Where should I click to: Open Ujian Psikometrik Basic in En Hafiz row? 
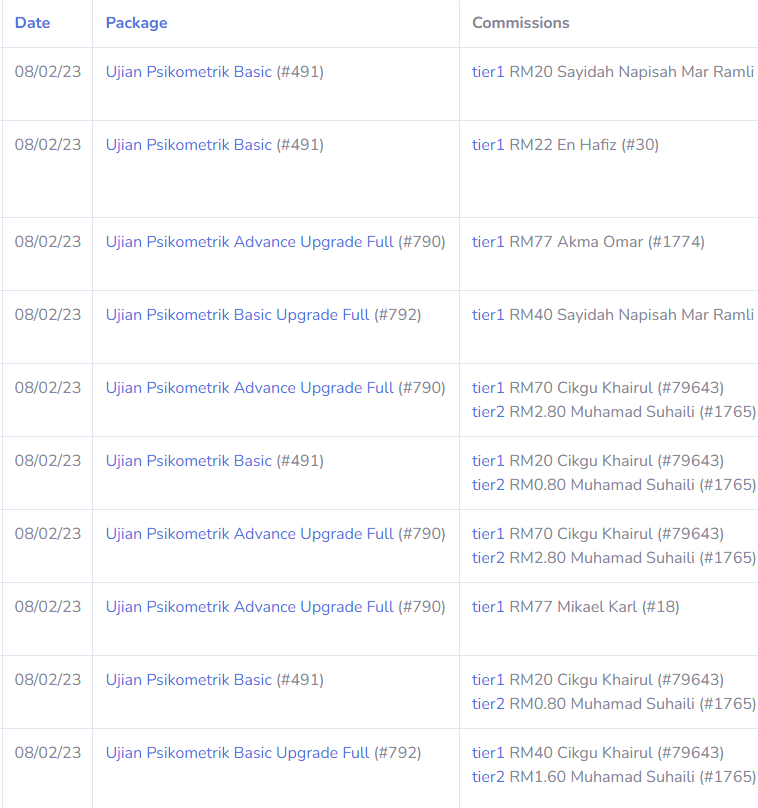coord(189,145)
